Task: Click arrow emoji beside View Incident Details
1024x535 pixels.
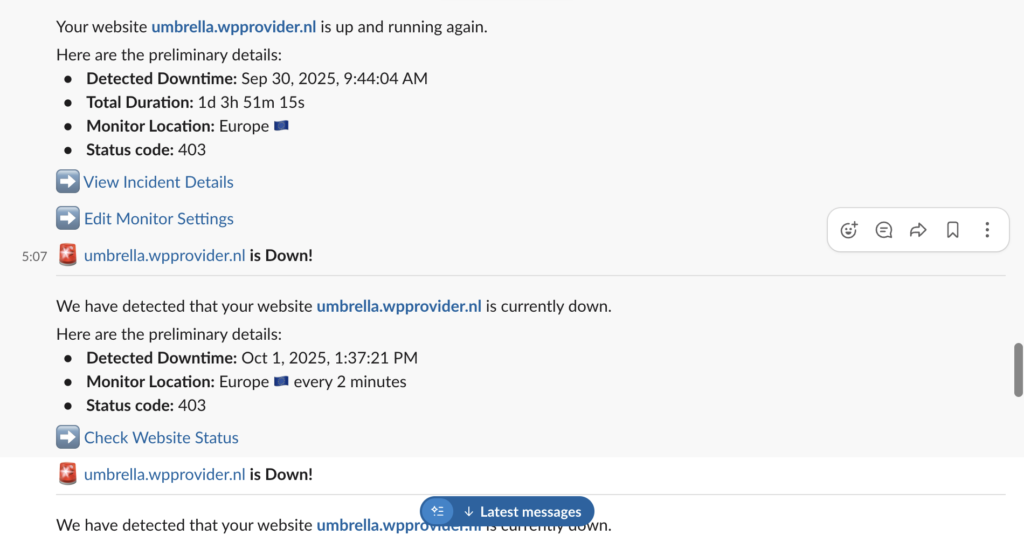Action: click(68, 182)
